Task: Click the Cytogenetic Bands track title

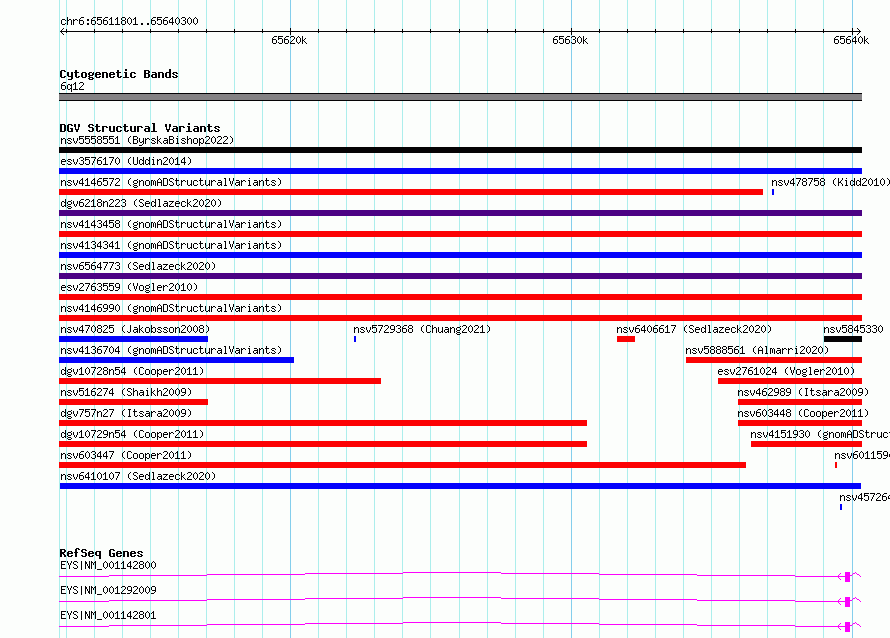Action: pos(119,74)
